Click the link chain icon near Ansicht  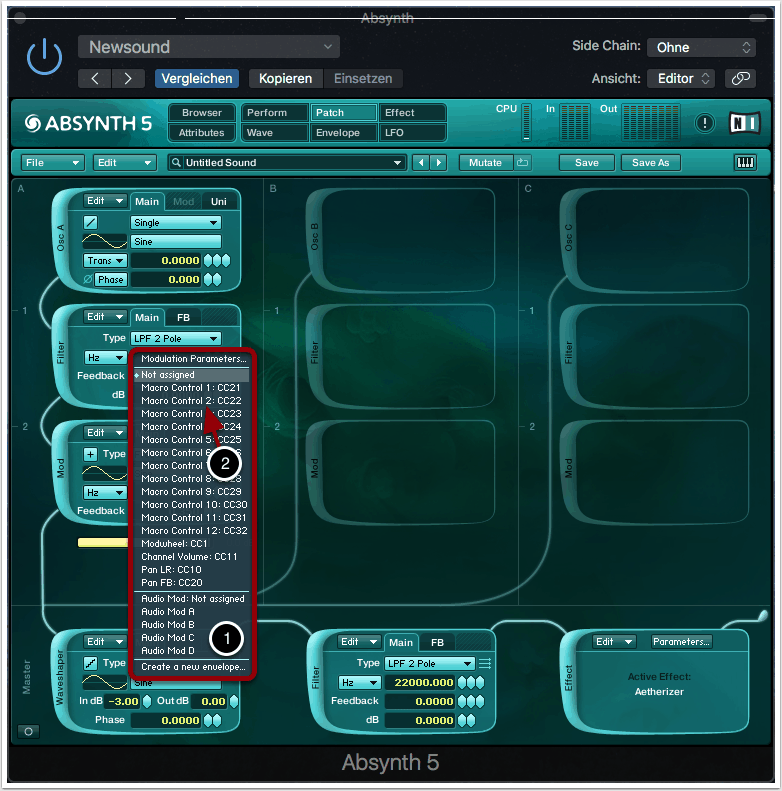point(740,78)
